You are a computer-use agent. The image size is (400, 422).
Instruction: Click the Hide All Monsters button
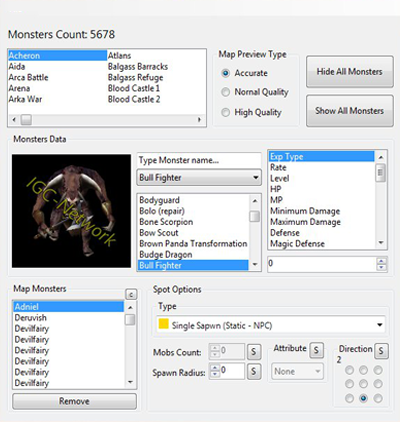click(350, 71)
